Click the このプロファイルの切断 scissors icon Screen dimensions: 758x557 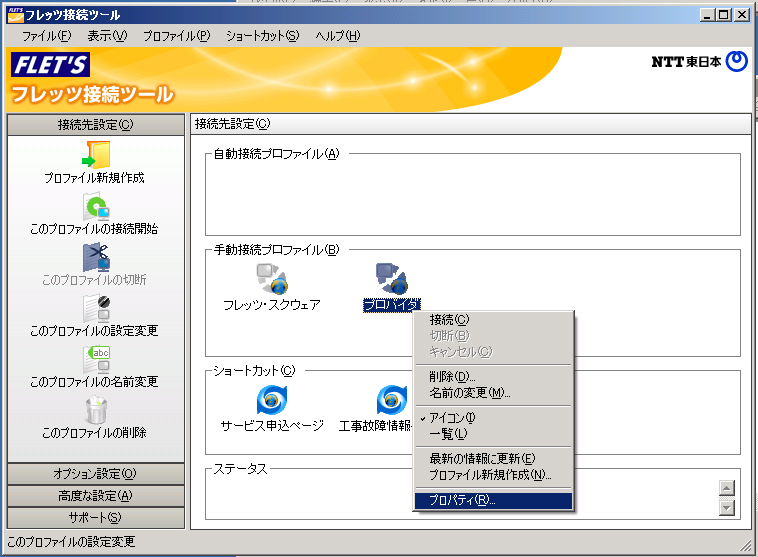pyautogui.click(x=96, y=257)
